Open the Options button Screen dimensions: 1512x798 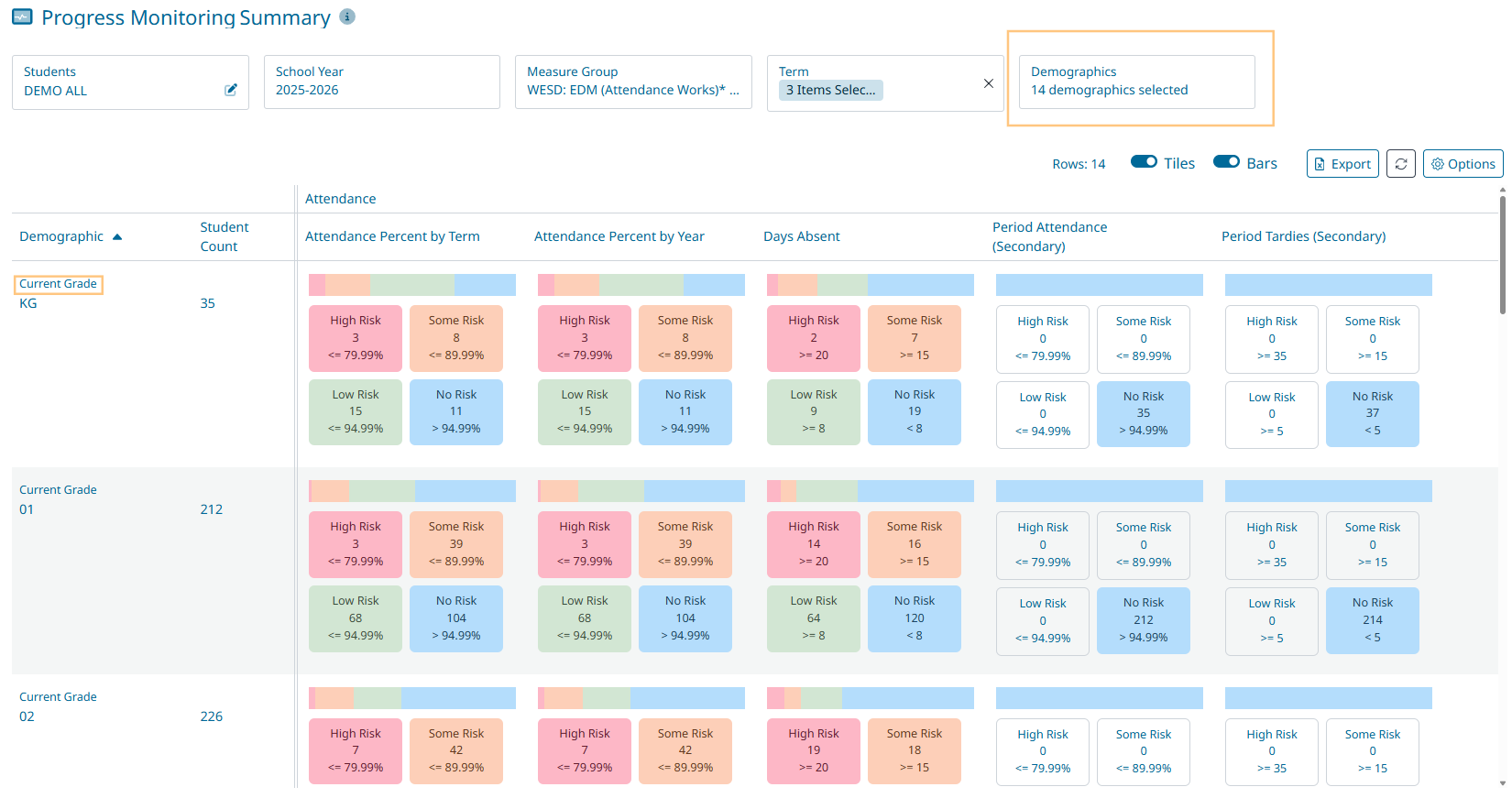pos(1463,164)
